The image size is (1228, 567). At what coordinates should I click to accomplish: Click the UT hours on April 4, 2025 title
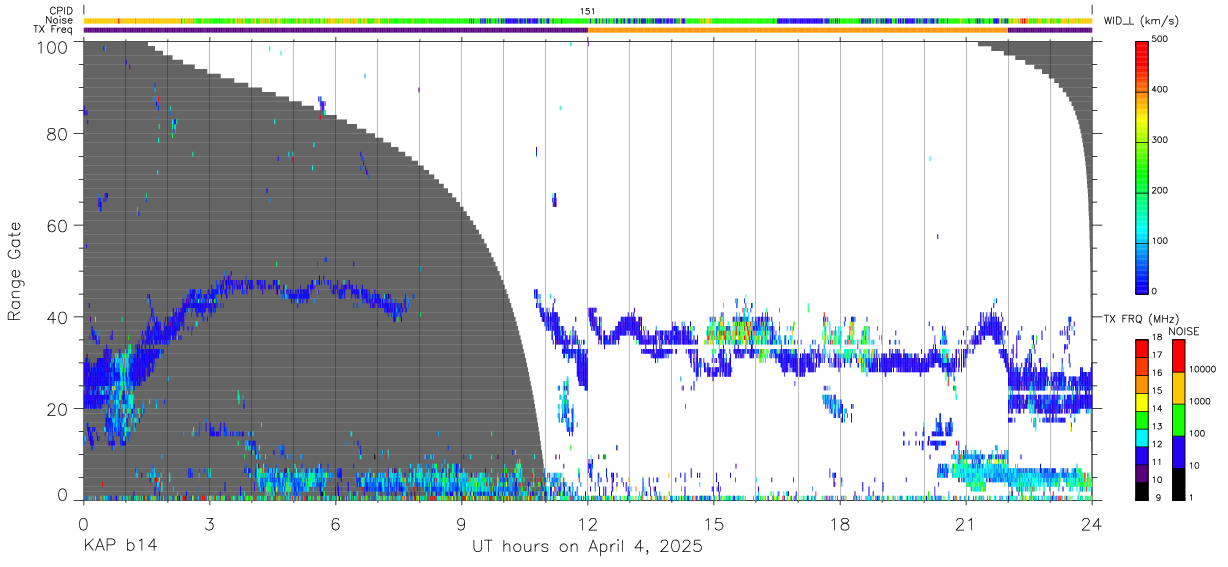point(587,547)
